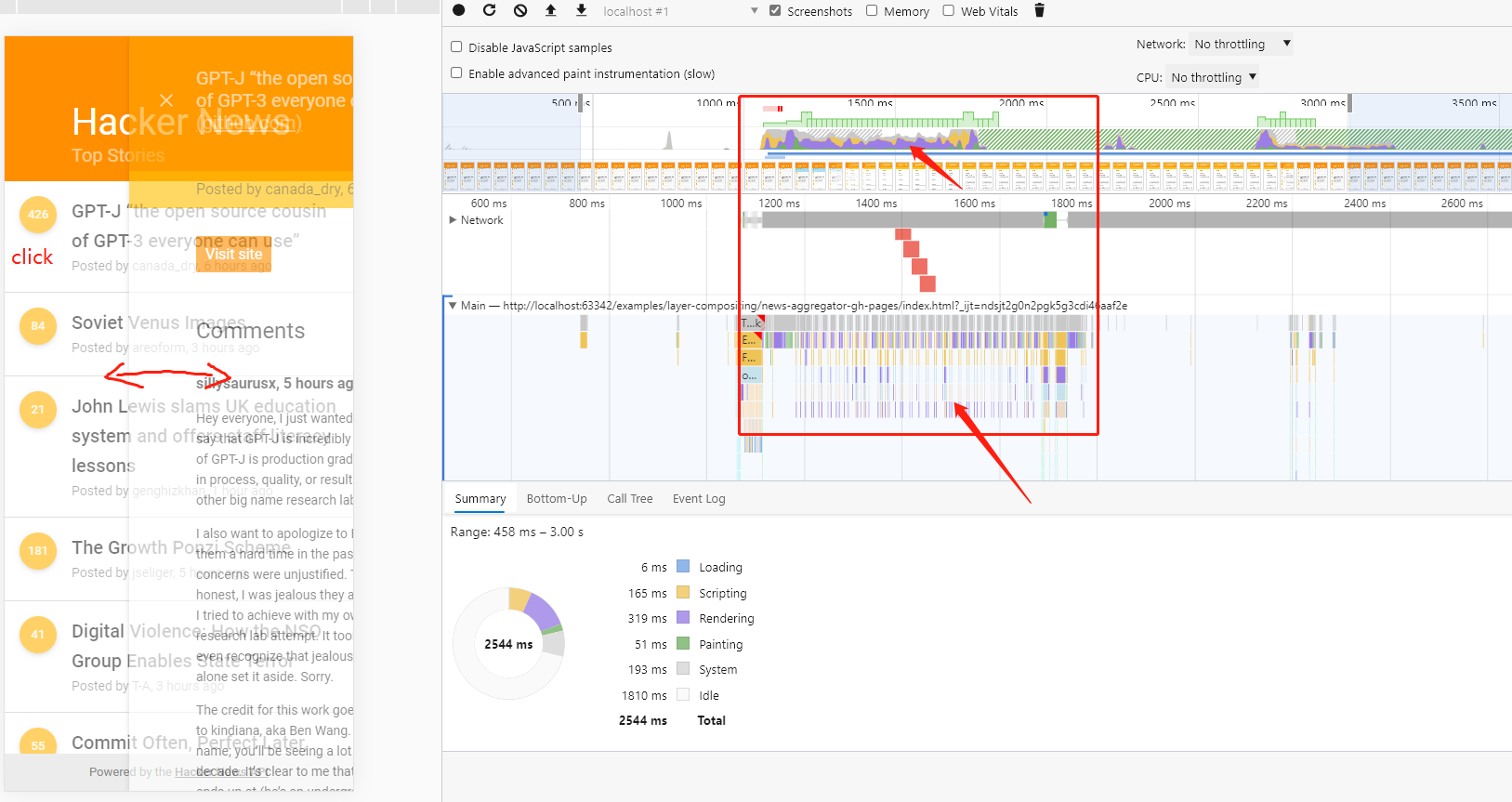Close the story panel with the X icon
Screen dimensions: 1512x802
pos(166,100)
